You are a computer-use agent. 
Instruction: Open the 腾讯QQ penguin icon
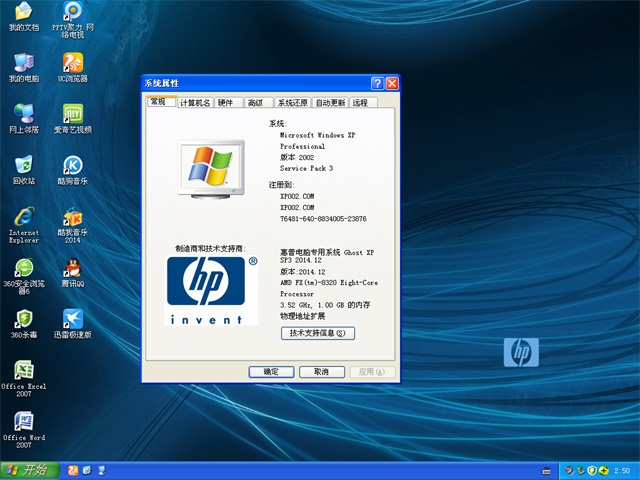click(x=72, y=270)
